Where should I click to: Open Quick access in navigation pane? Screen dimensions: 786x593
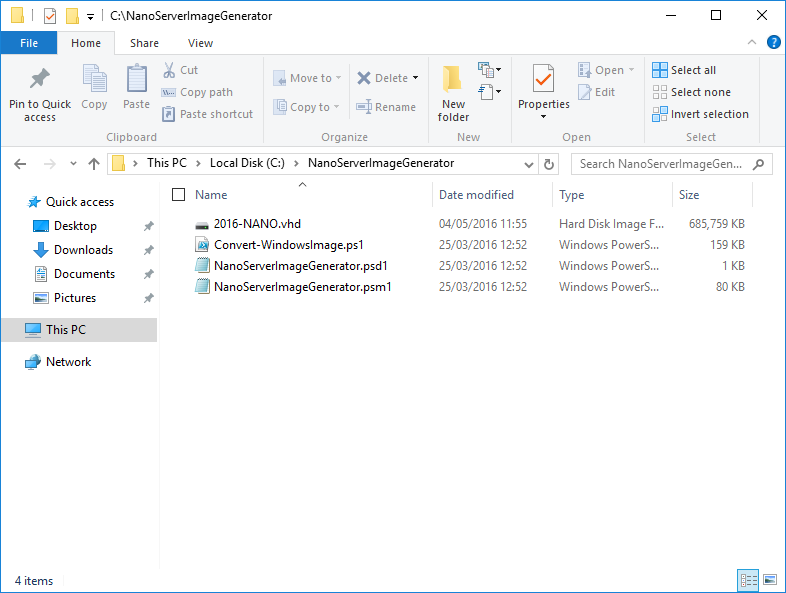click(71, 202)
